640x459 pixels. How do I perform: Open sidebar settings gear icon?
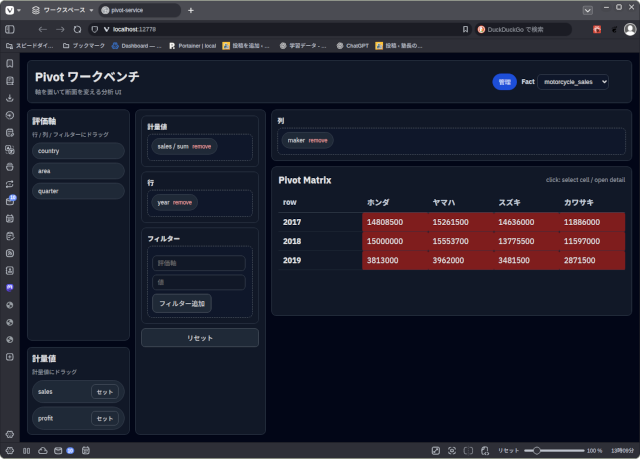pyautogui.click(x=10, y=434)
